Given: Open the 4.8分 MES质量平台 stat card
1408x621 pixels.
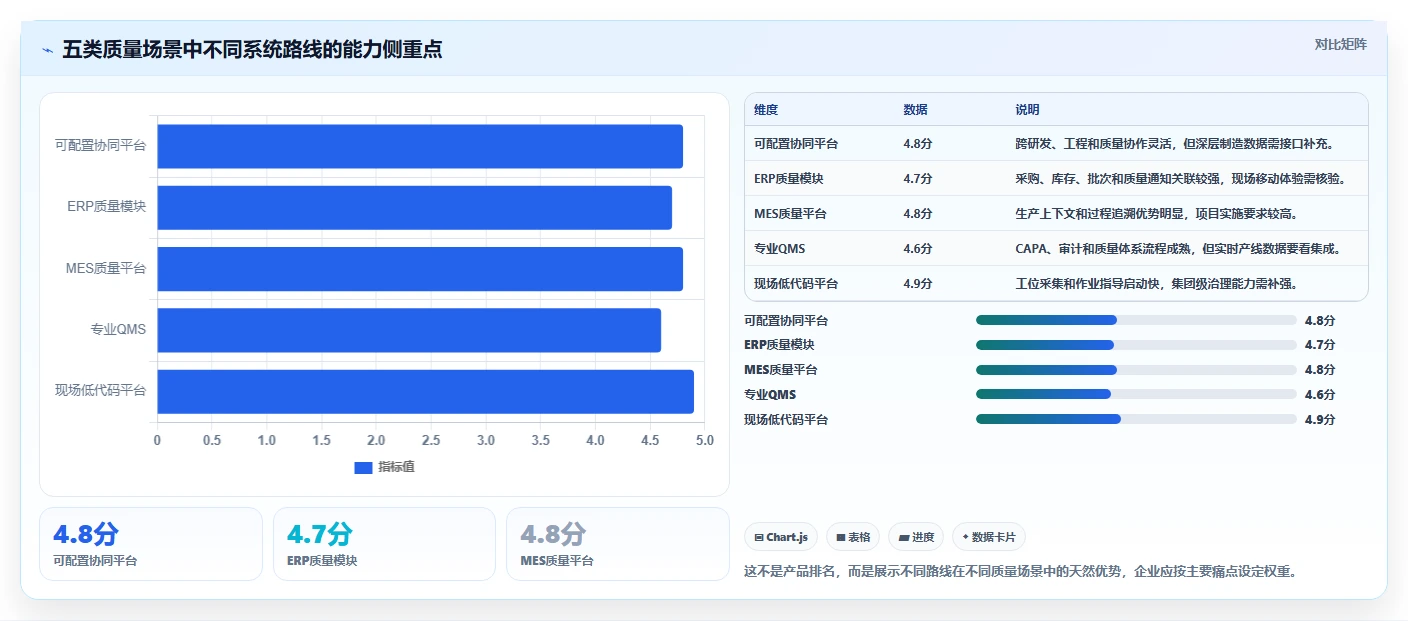Looking at the screenshot, I should pos(618,544).
